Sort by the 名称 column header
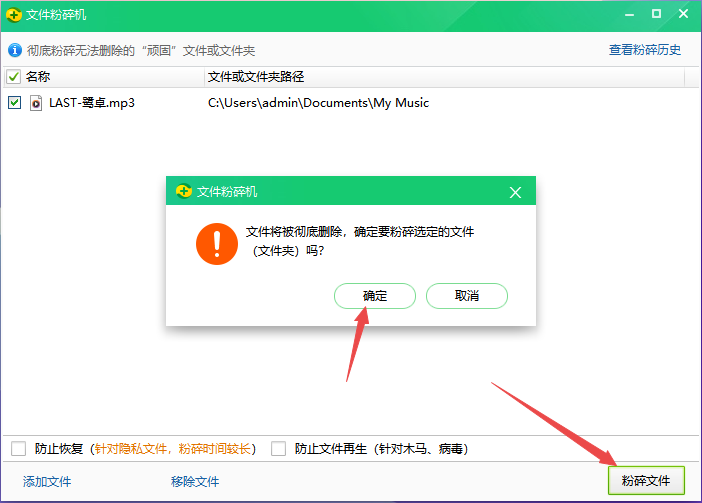The height and width of the screenshot is (503, 702). click(39, 77)
